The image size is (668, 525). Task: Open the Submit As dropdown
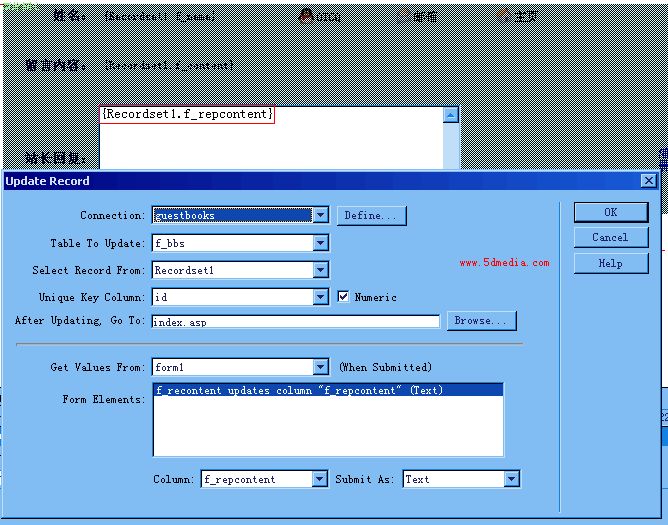(x=512, y=480)
